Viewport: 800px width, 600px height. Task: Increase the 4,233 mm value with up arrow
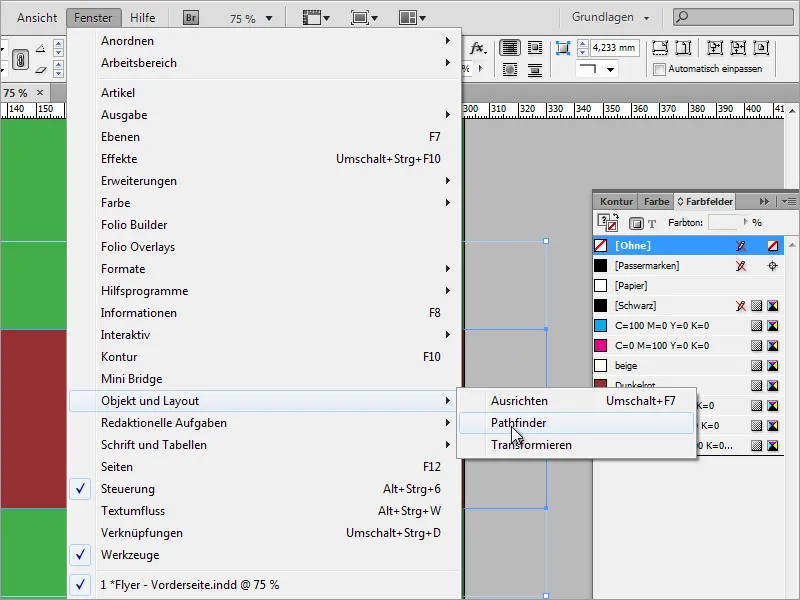(x=583, y=44)
